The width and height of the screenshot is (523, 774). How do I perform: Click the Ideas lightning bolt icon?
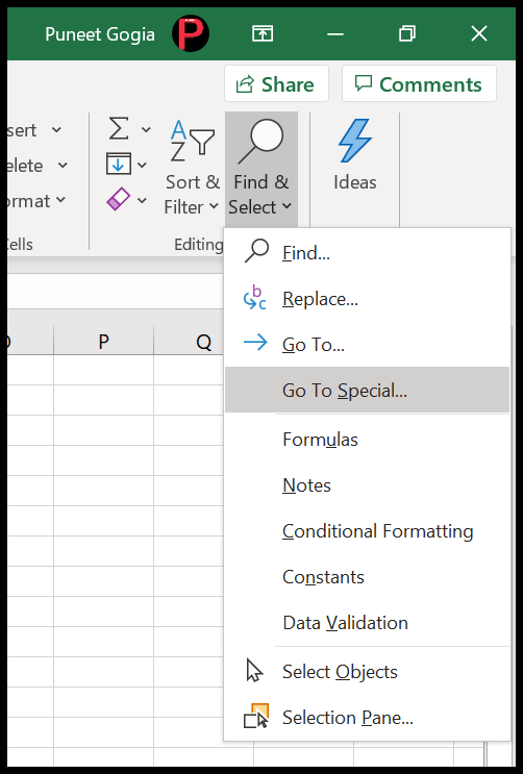tap(354, 141)
